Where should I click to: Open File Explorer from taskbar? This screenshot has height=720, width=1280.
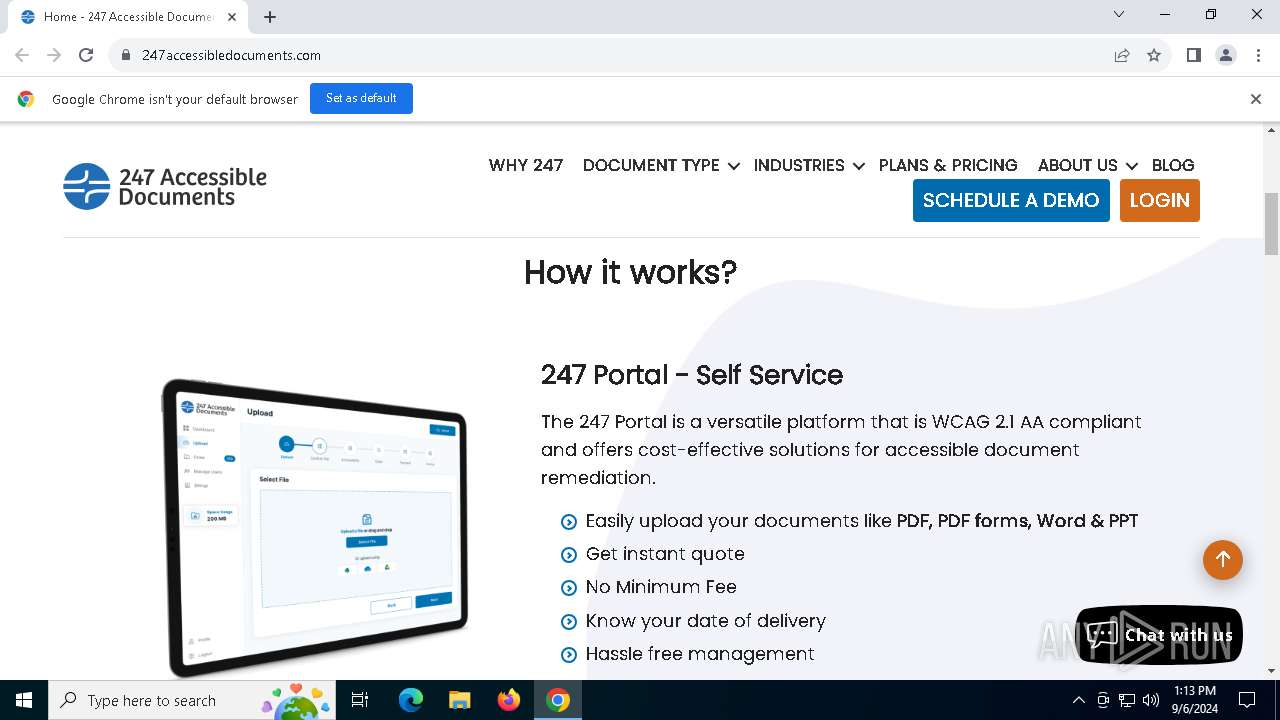459,700
